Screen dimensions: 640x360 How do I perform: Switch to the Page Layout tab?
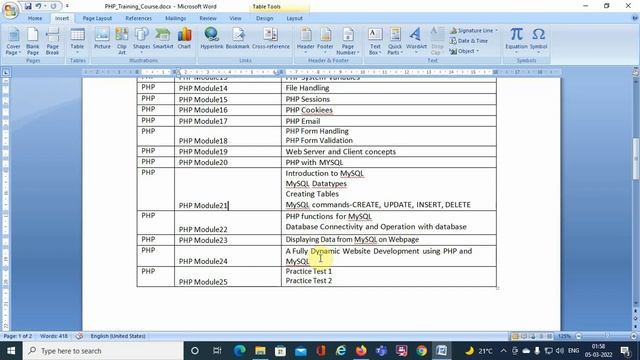97,18
